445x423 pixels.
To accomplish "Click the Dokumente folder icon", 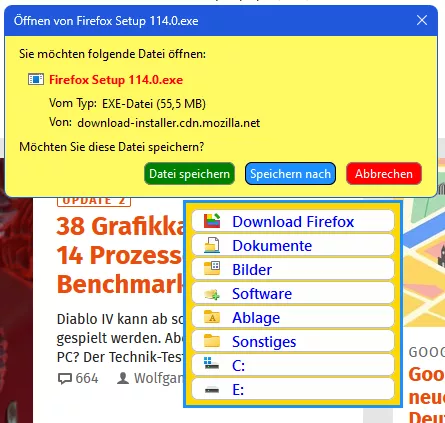I will coord(212,245).
